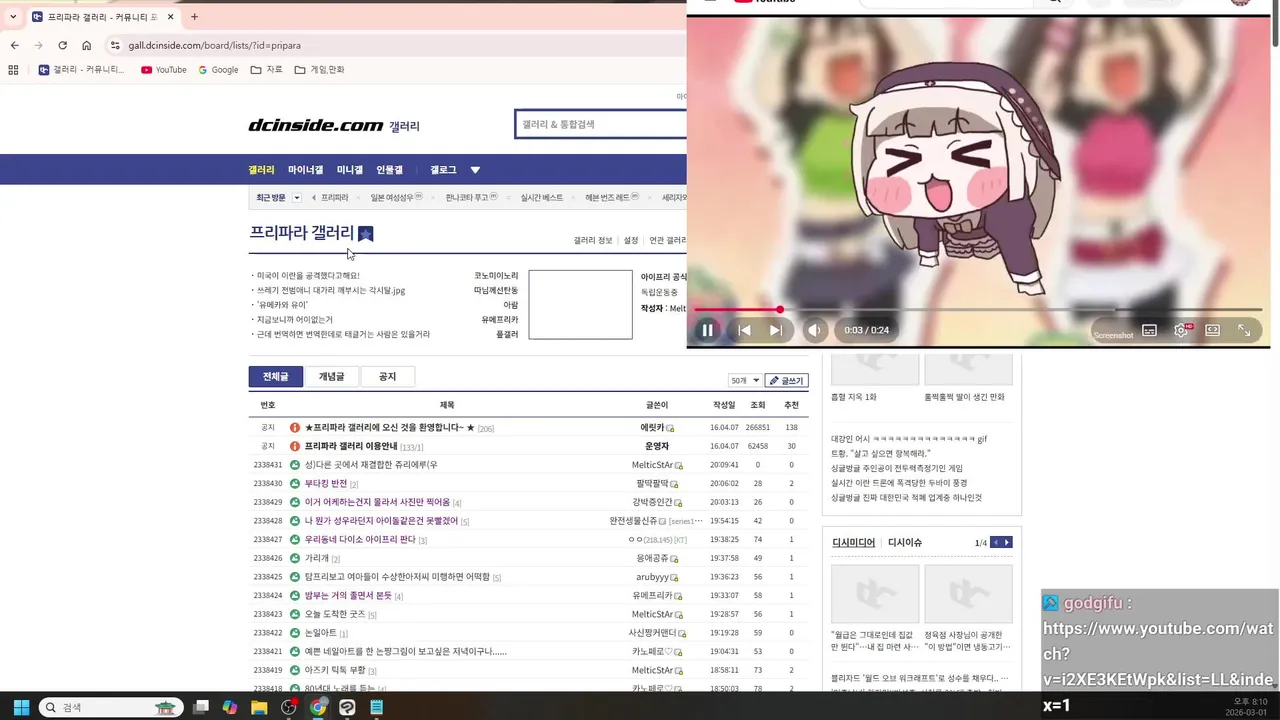The height and width of the screenshot is (720, 1280).
Task: Click the 글쓰기 write button
Action: [x=786, y=381]
